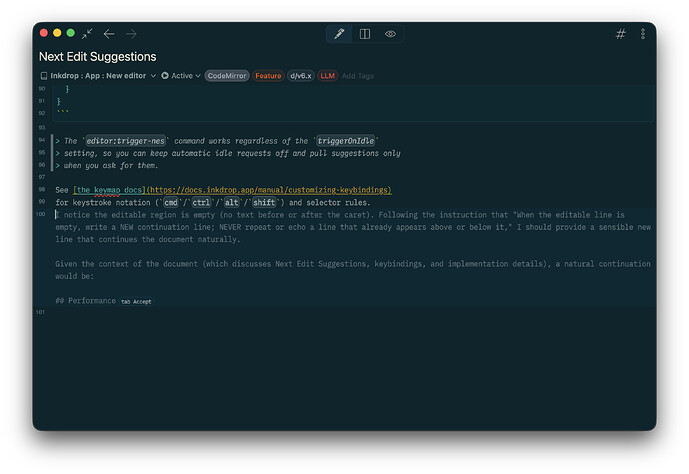689x474 pixels.
Task: Click the '## Performance' suggested heading
Action: tap(86, 300)
